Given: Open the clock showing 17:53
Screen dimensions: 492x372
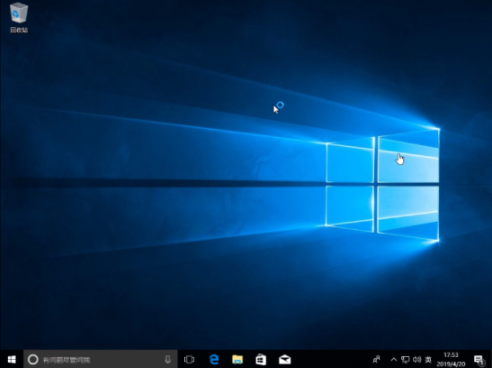Looking at the screenshot, I should pyautogui.click(x=451, y=355).
